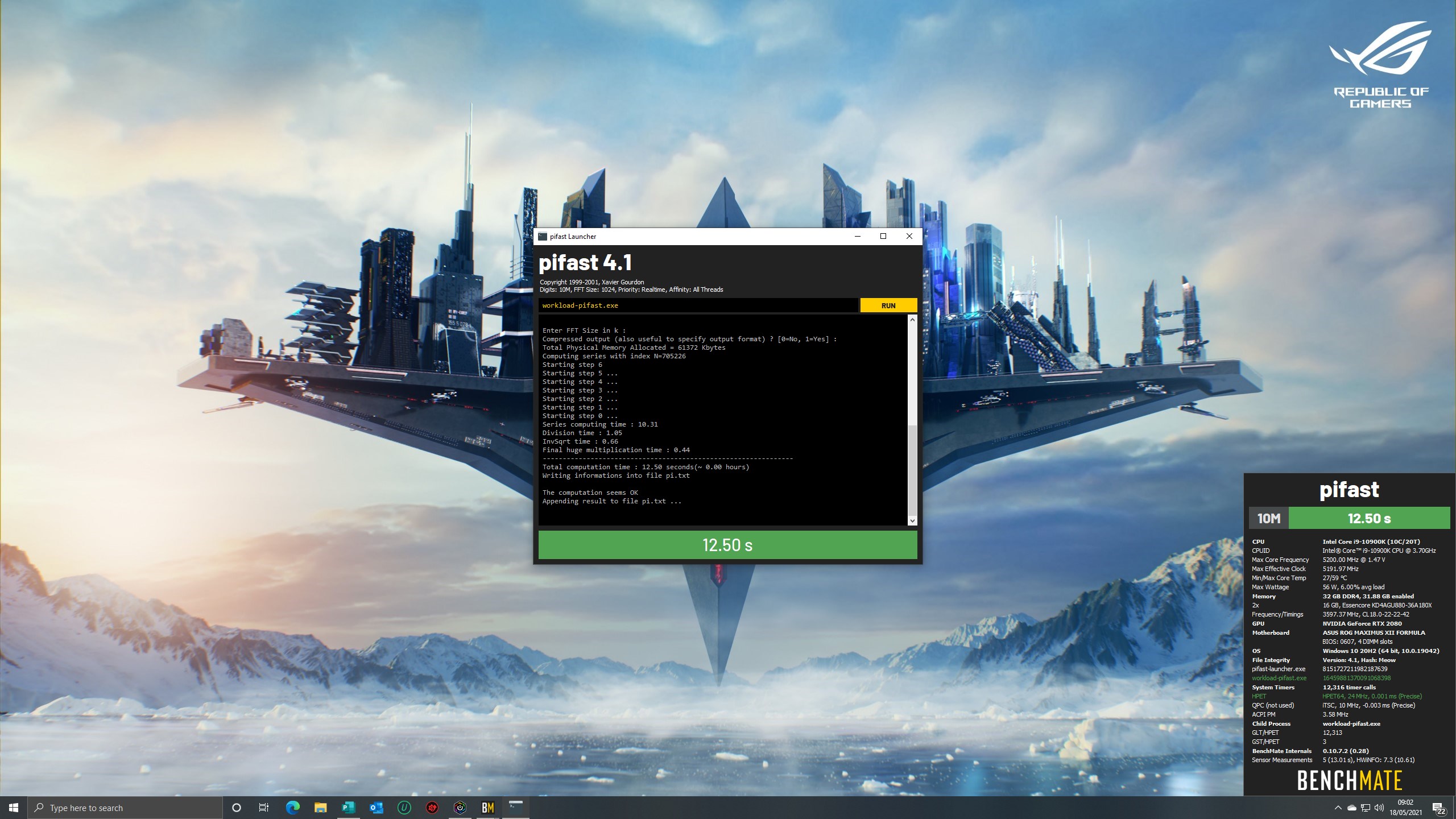Launch Microsoft Edge from the taskbar
Viewport: 1456px width, 819px height.
click(x=292, y=808)
